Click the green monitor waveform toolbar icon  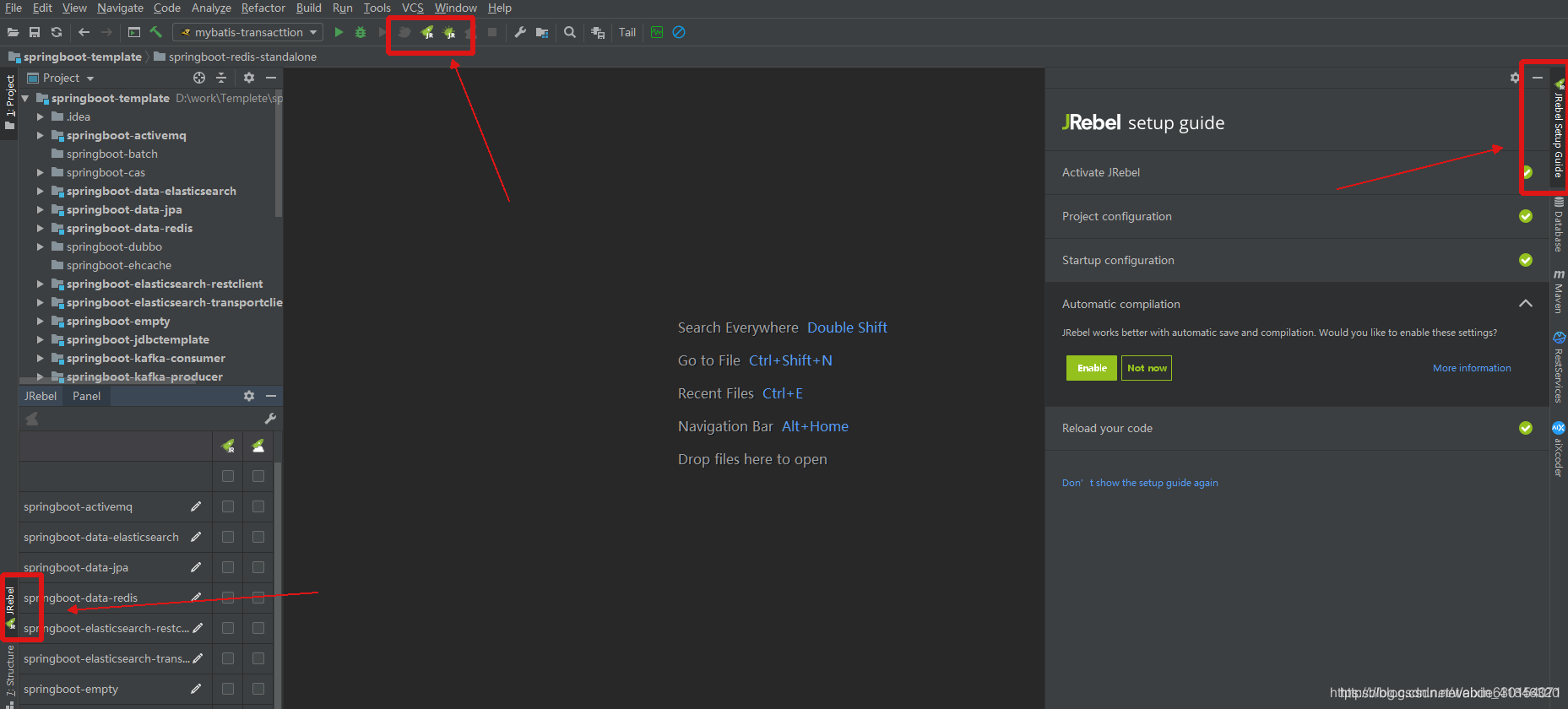coord(657,32)
